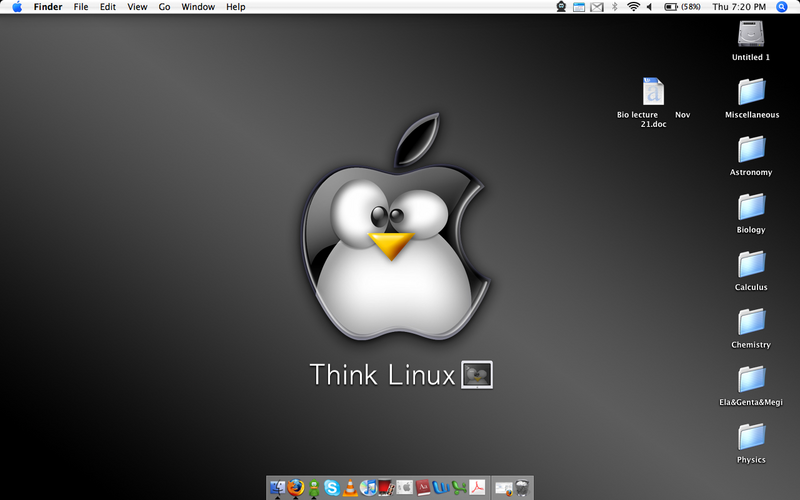
Task: Select the Miscellaneous folder
Action: coord(752,98)
